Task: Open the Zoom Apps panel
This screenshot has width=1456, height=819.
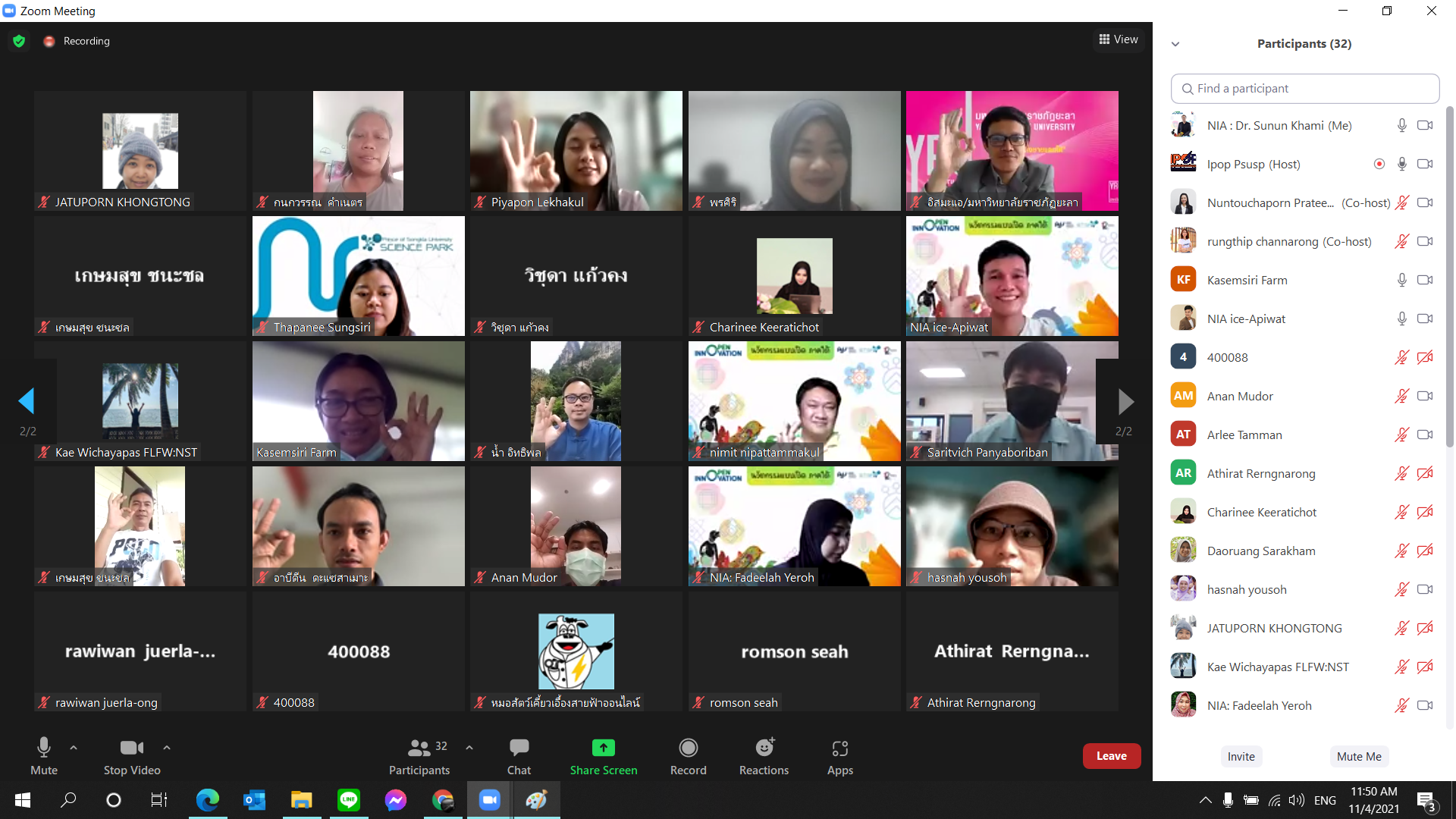Action: pos(839,756)
